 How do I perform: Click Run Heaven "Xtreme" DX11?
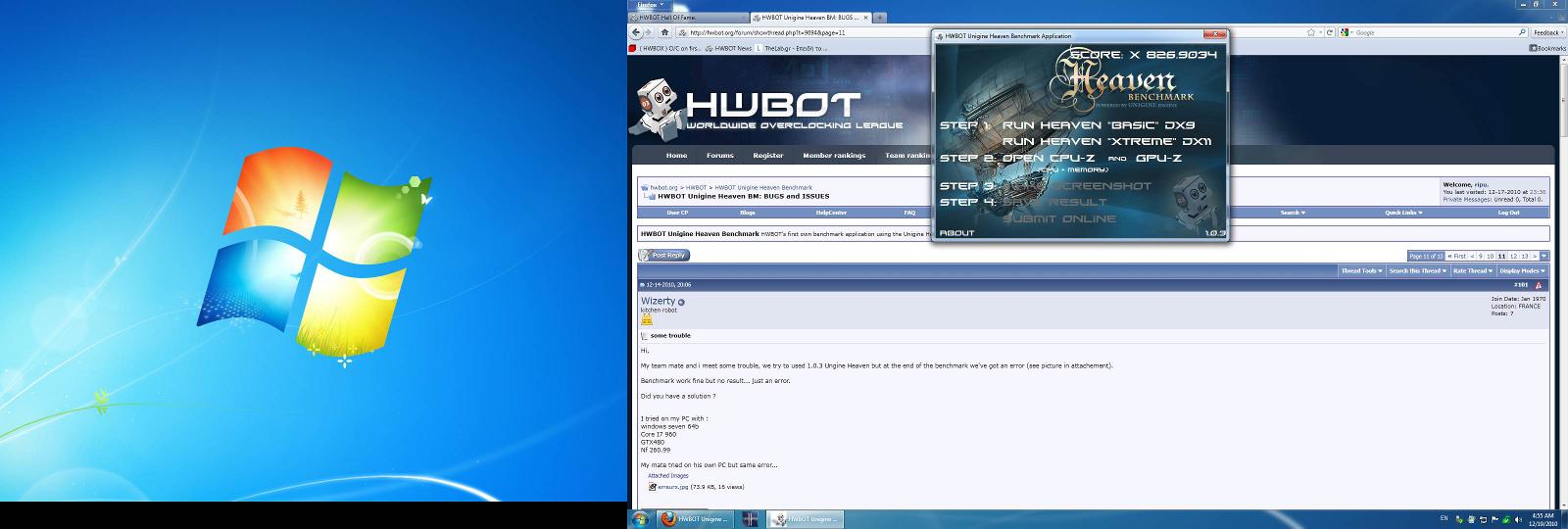[1106, 141]
